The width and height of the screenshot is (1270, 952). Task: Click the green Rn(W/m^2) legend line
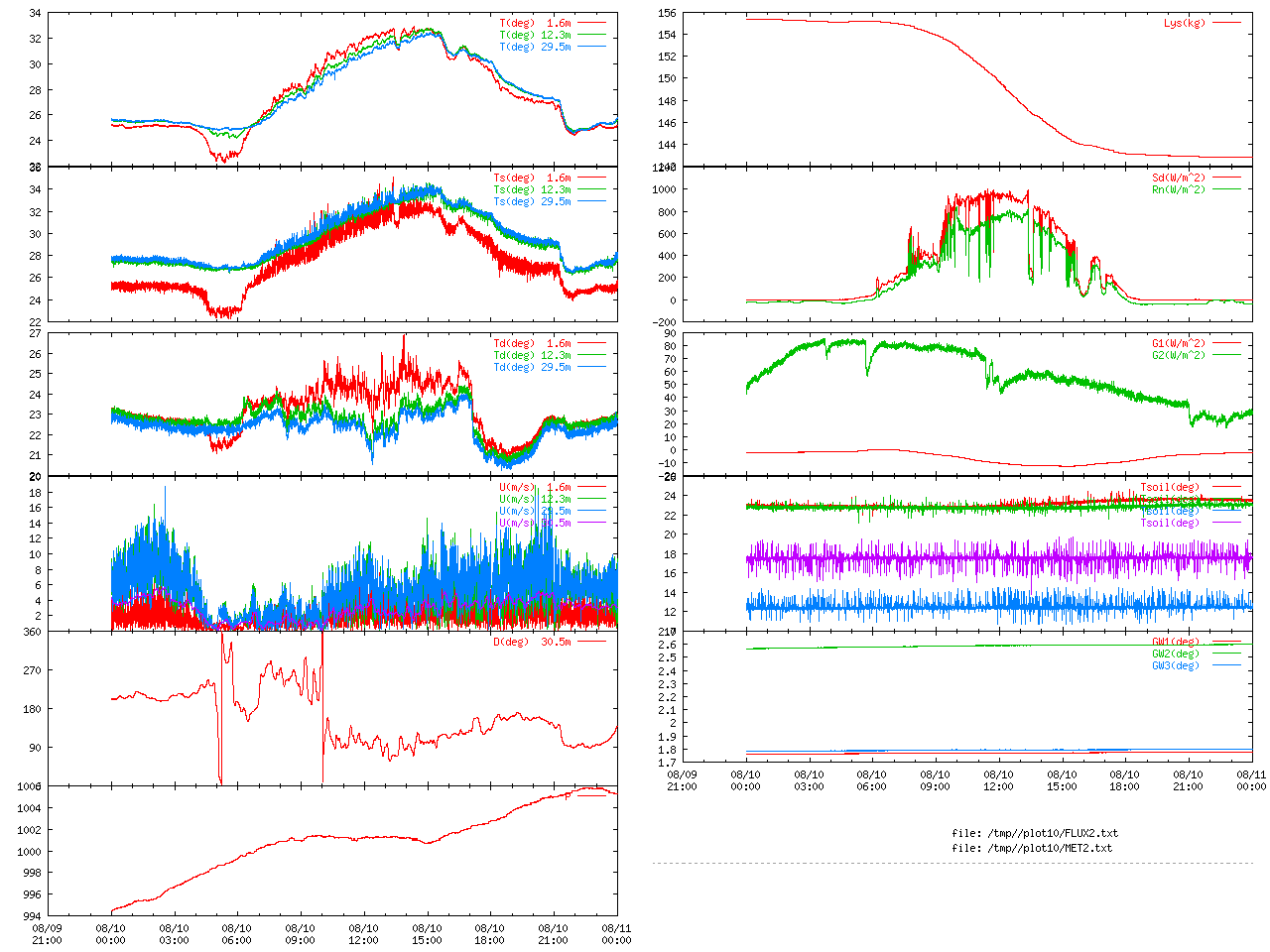click(1226, 189)
